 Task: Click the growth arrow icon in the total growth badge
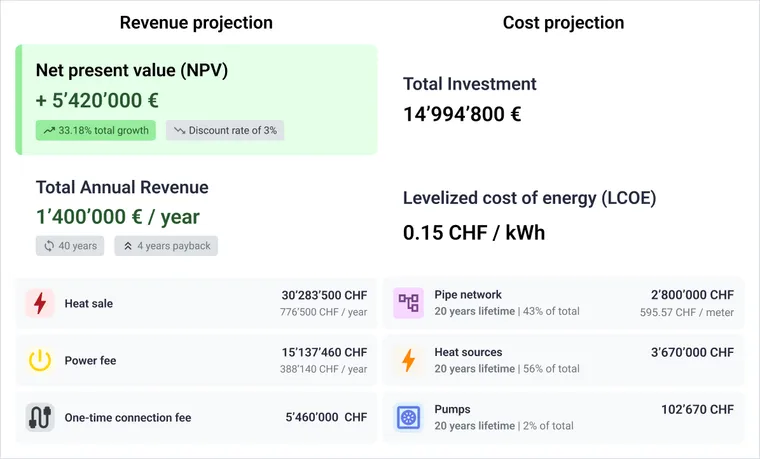[49, 130]
